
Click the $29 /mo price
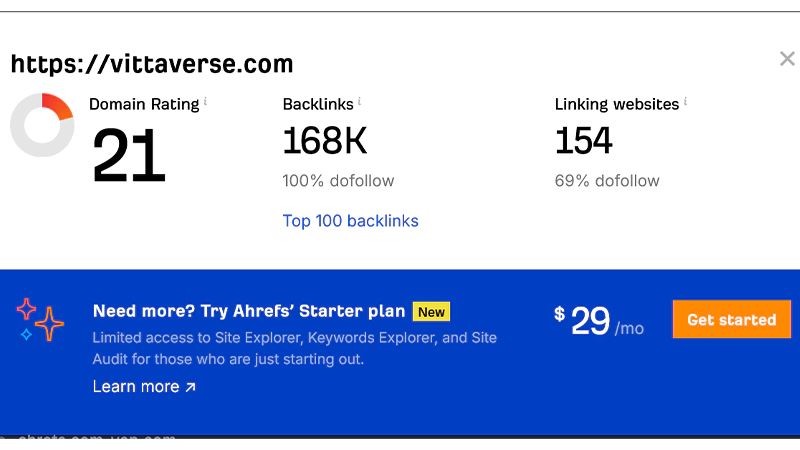click(x=599, y=321)
